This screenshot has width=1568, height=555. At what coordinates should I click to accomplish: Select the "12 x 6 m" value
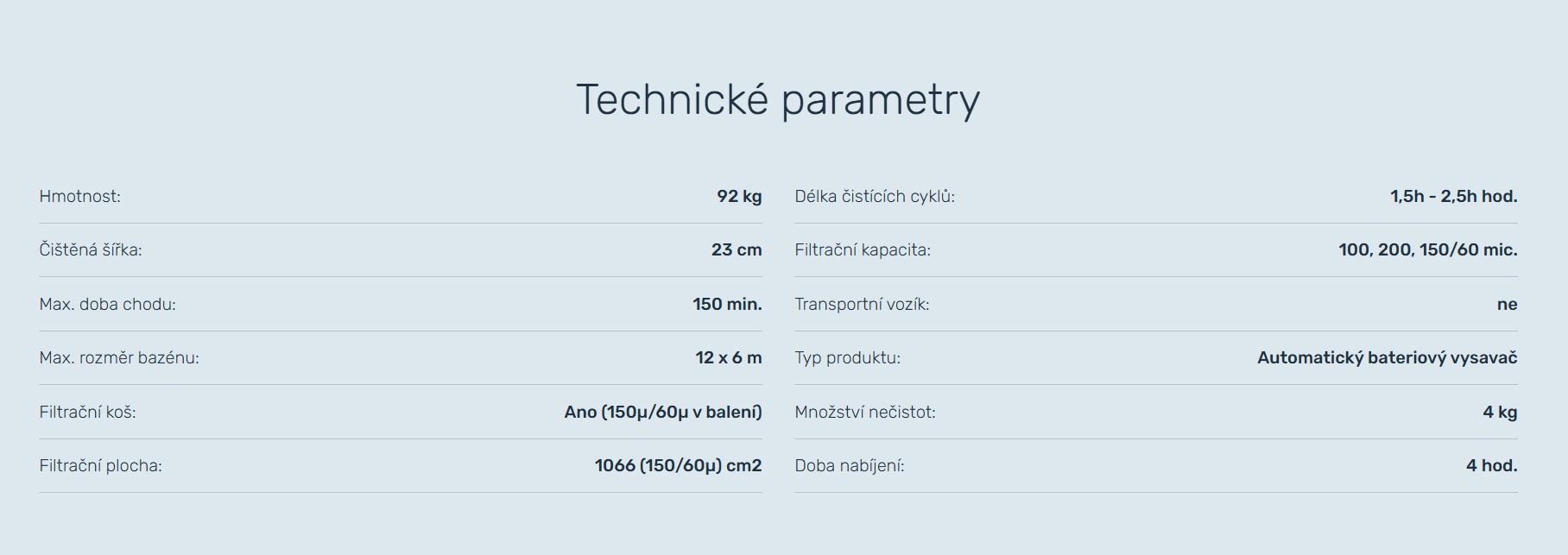coord(729,358)
